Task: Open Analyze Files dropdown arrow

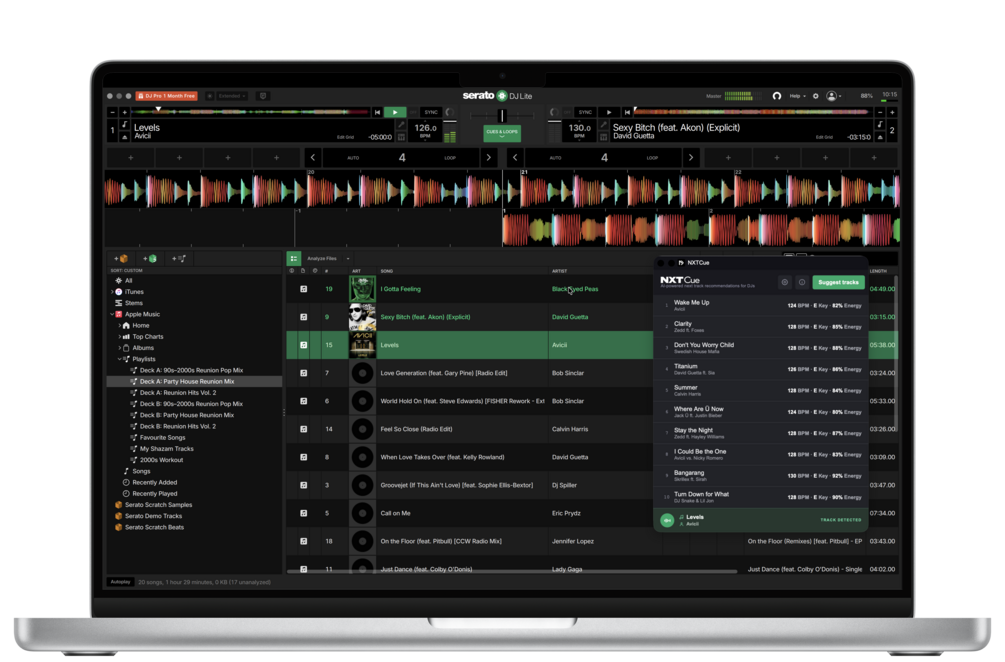Action: point(348,259)
